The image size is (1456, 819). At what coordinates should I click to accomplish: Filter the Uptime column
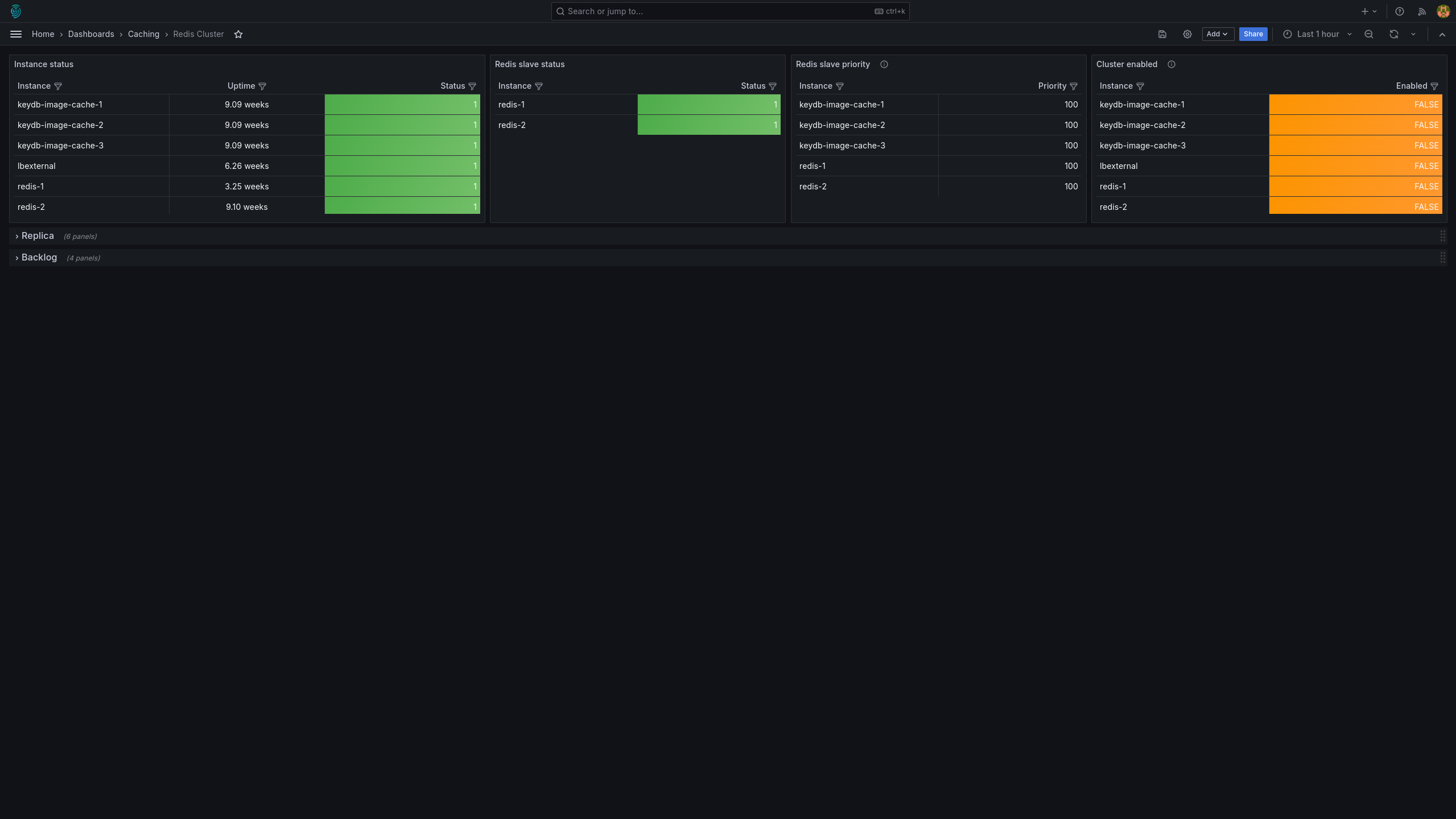262,86
